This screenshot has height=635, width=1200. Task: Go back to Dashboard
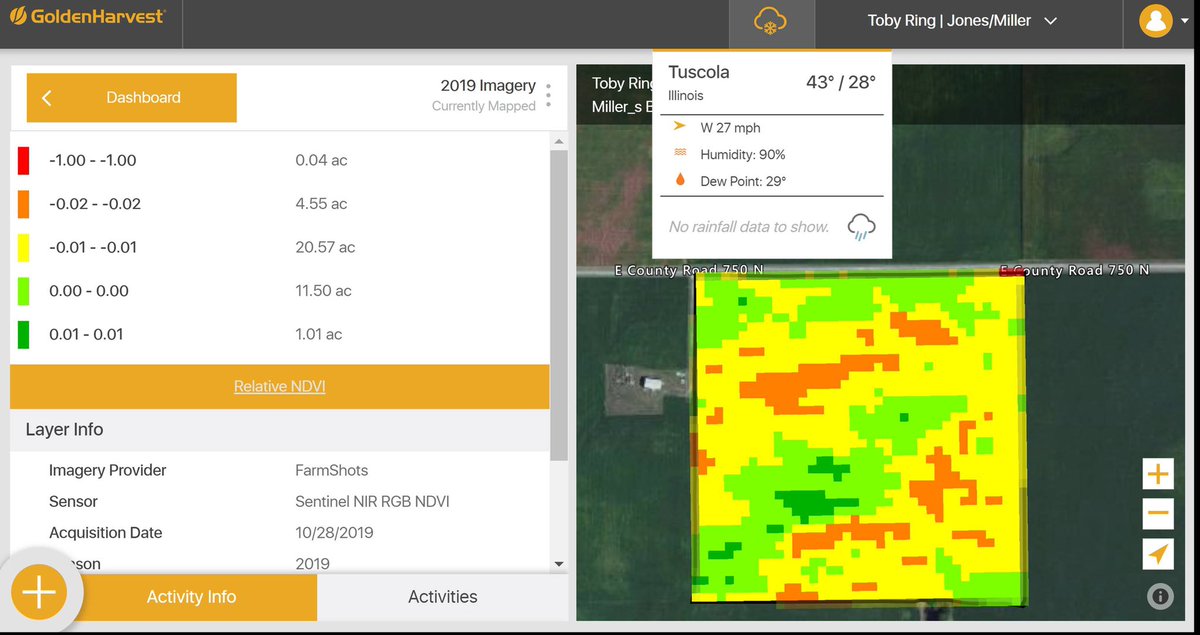point(131,98)
